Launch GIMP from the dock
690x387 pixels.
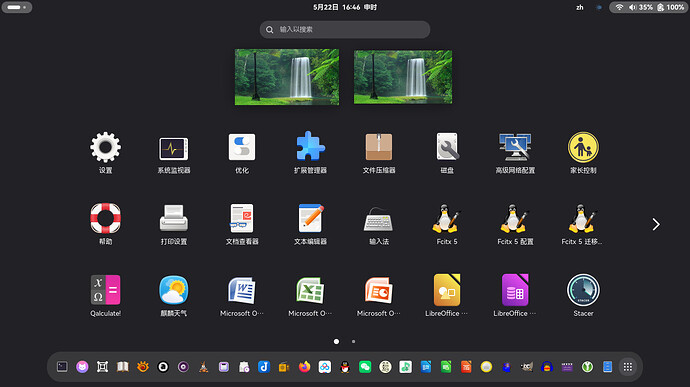(x=527, y=366)
